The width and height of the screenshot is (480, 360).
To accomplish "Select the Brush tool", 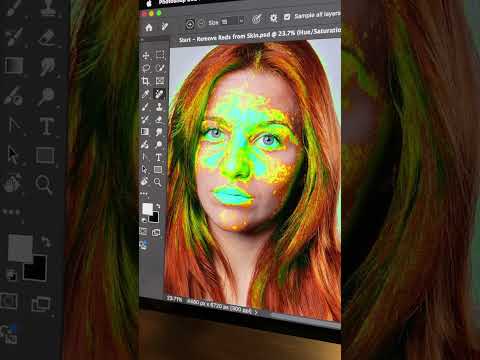I will pyautogui.click(x=145, y=107).
